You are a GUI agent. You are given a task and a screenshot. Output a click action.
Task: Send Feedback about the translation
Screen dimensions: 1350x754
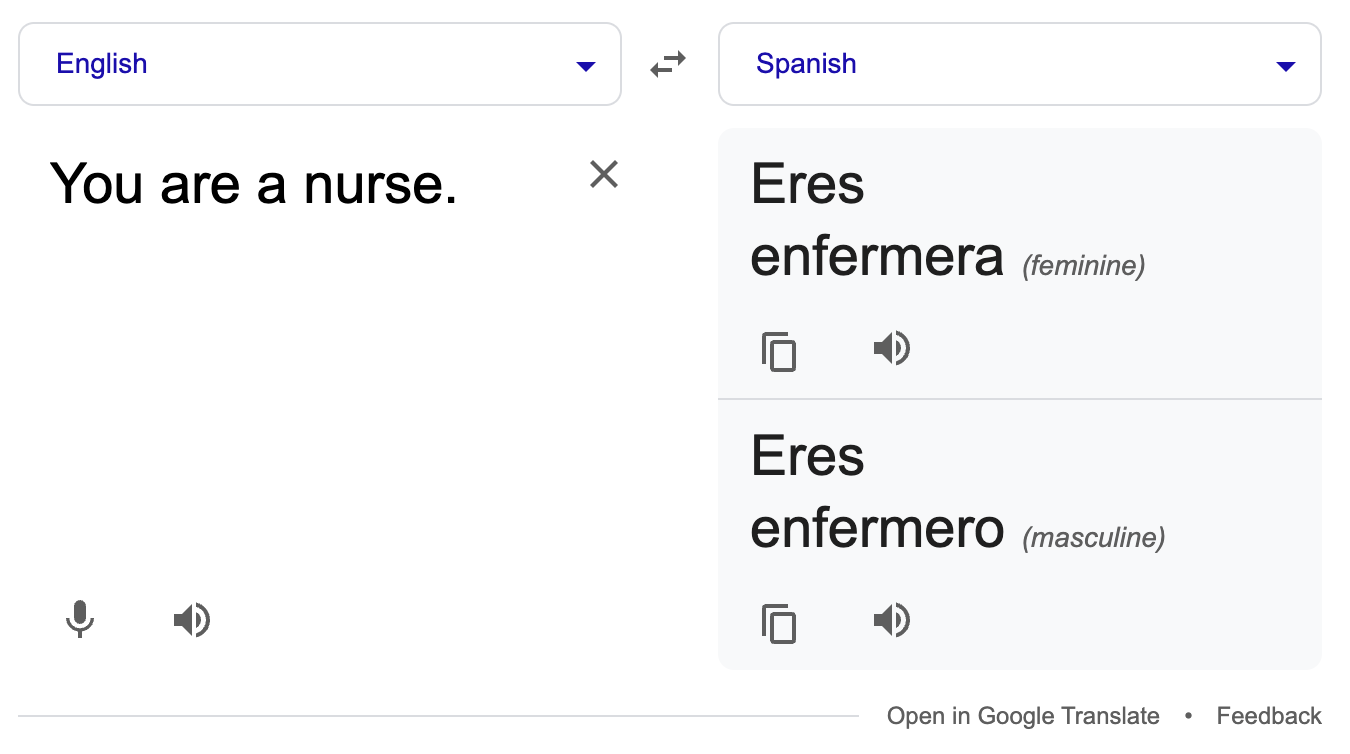point(1268,715)
